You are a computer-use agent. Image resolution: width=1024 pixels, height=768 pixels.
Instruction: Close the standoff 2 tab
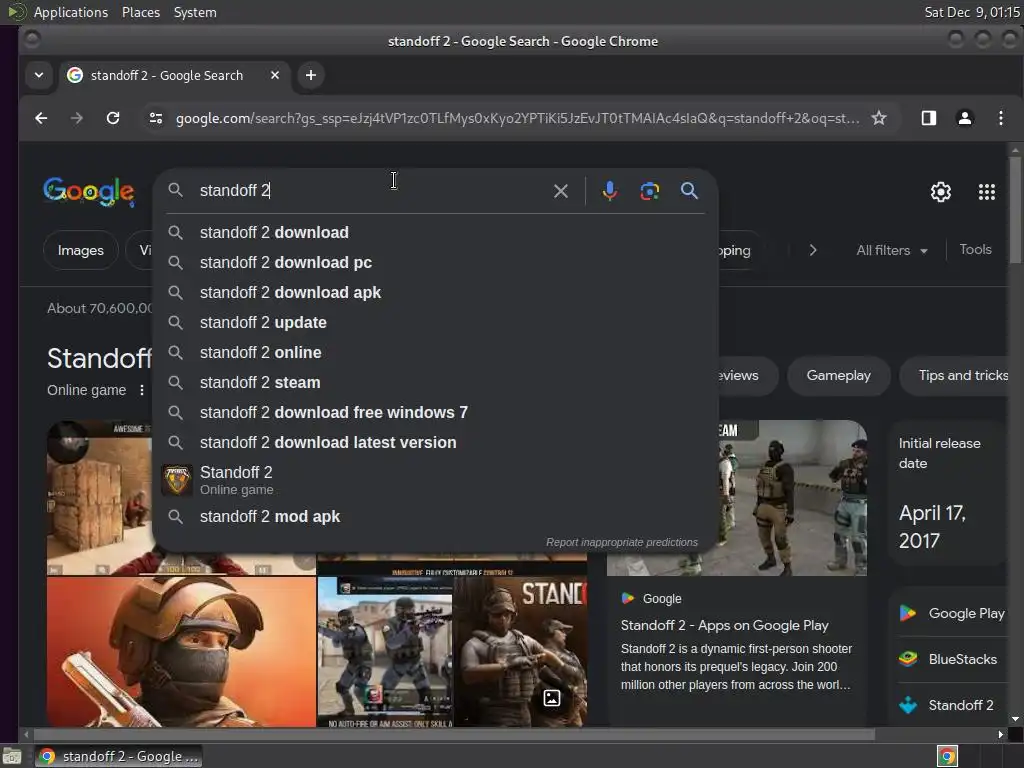[x=275, y=75]
